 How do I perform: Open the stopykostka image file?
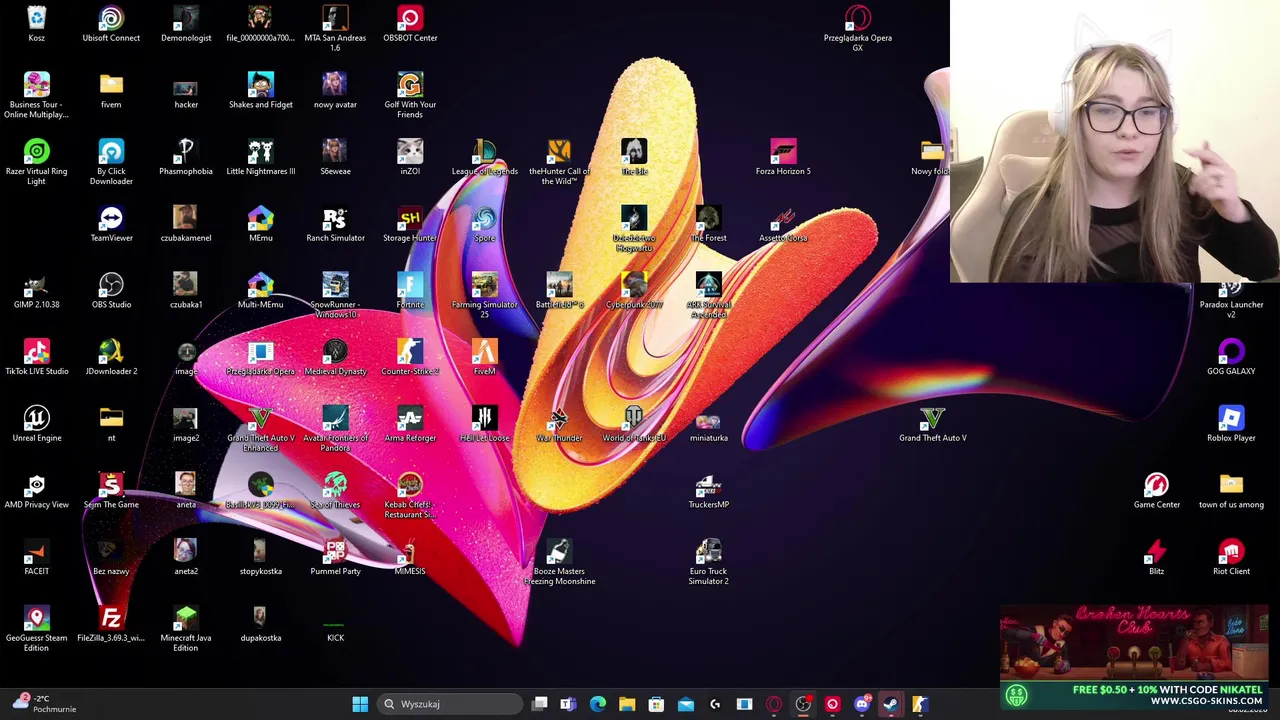(x=261, y=558)
